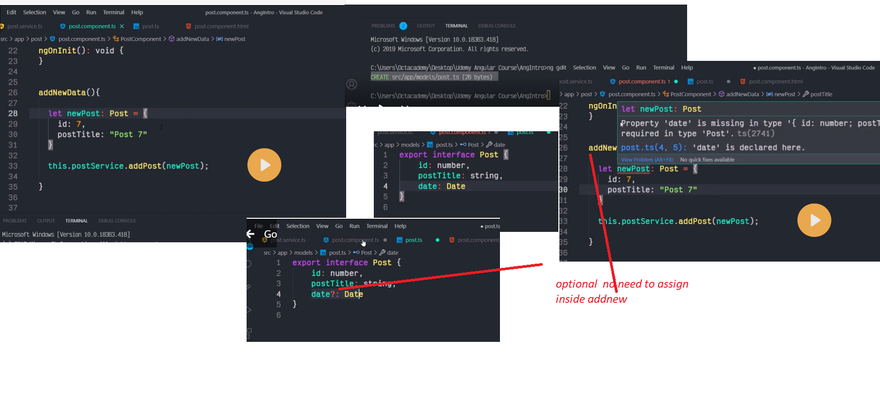
Task: Open OUTPUT panel tab below the left editor
Action: [x=46, y=221]
